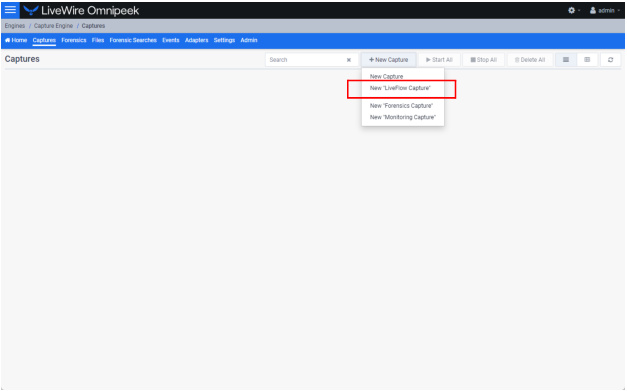
Task: Choose New "LiveFlow Capture" entry
Action: [403, 88]
